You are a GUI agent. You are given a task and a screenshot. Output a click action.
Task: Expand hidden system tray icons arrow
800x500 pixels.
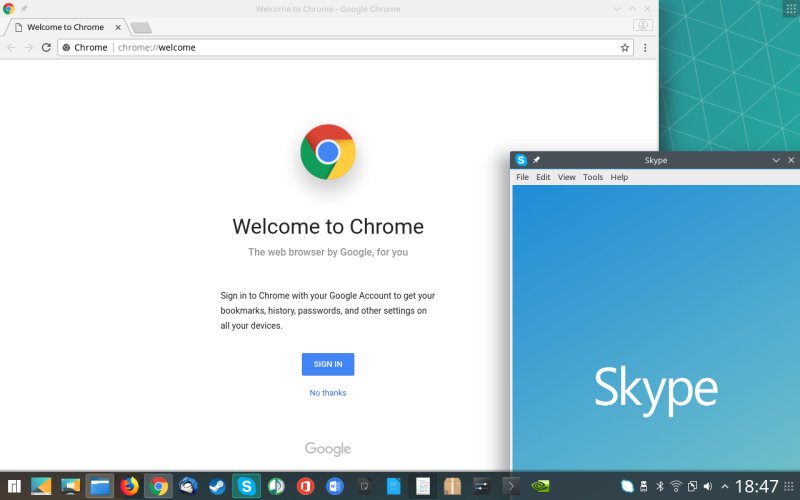point(724,487)
